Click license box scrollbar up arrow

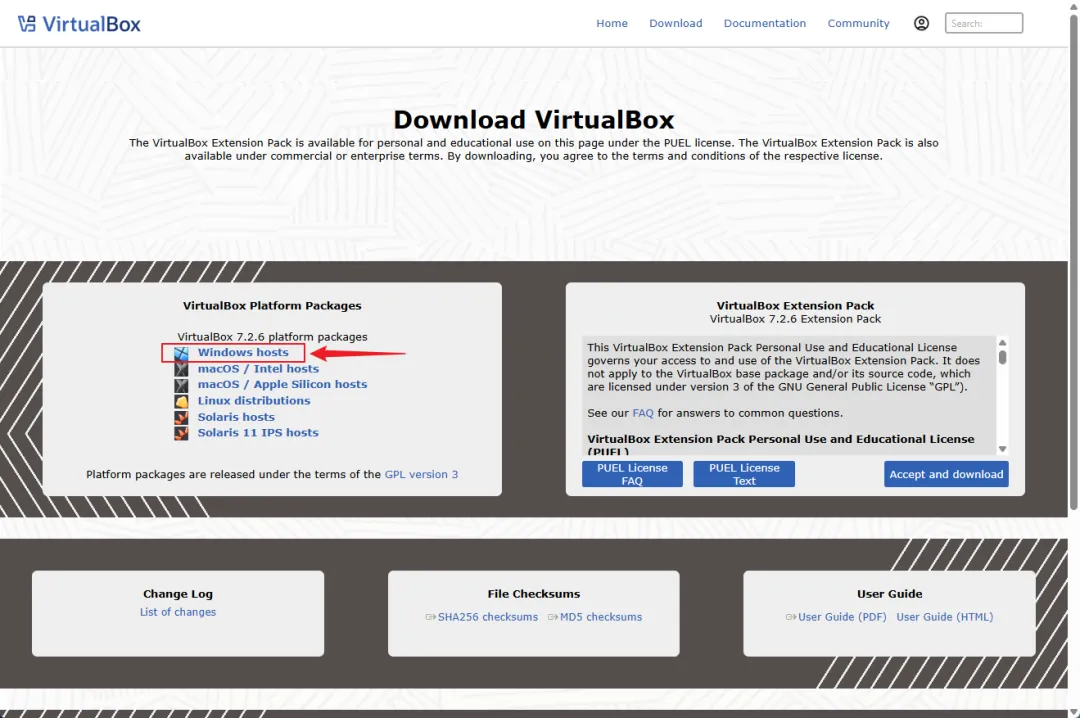pyautogui.click(x=1003, y=342)
